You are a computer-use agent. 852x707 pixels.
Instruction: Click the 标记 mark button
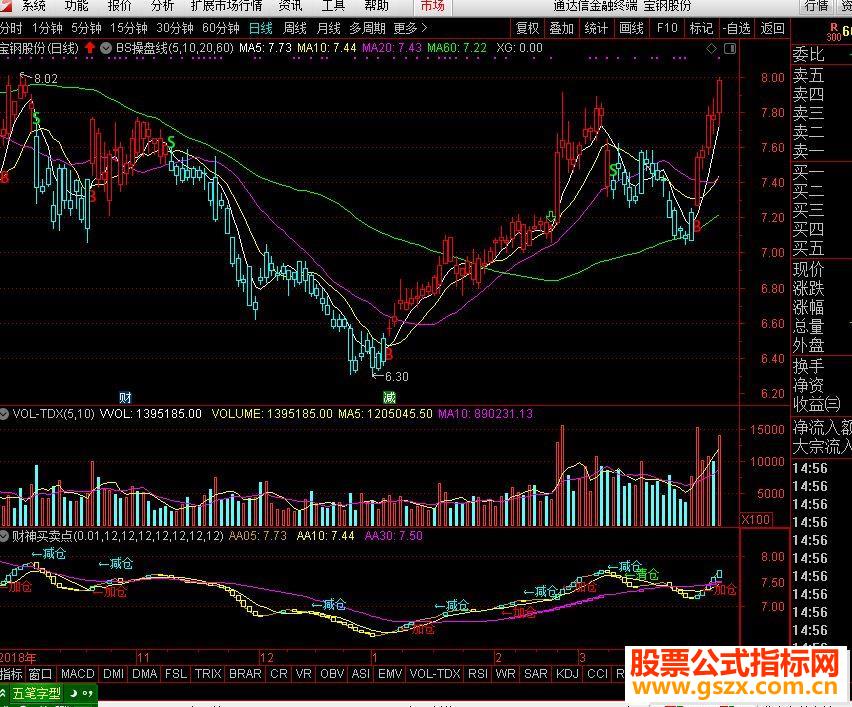pyautogui.click(x=701, y=28)
